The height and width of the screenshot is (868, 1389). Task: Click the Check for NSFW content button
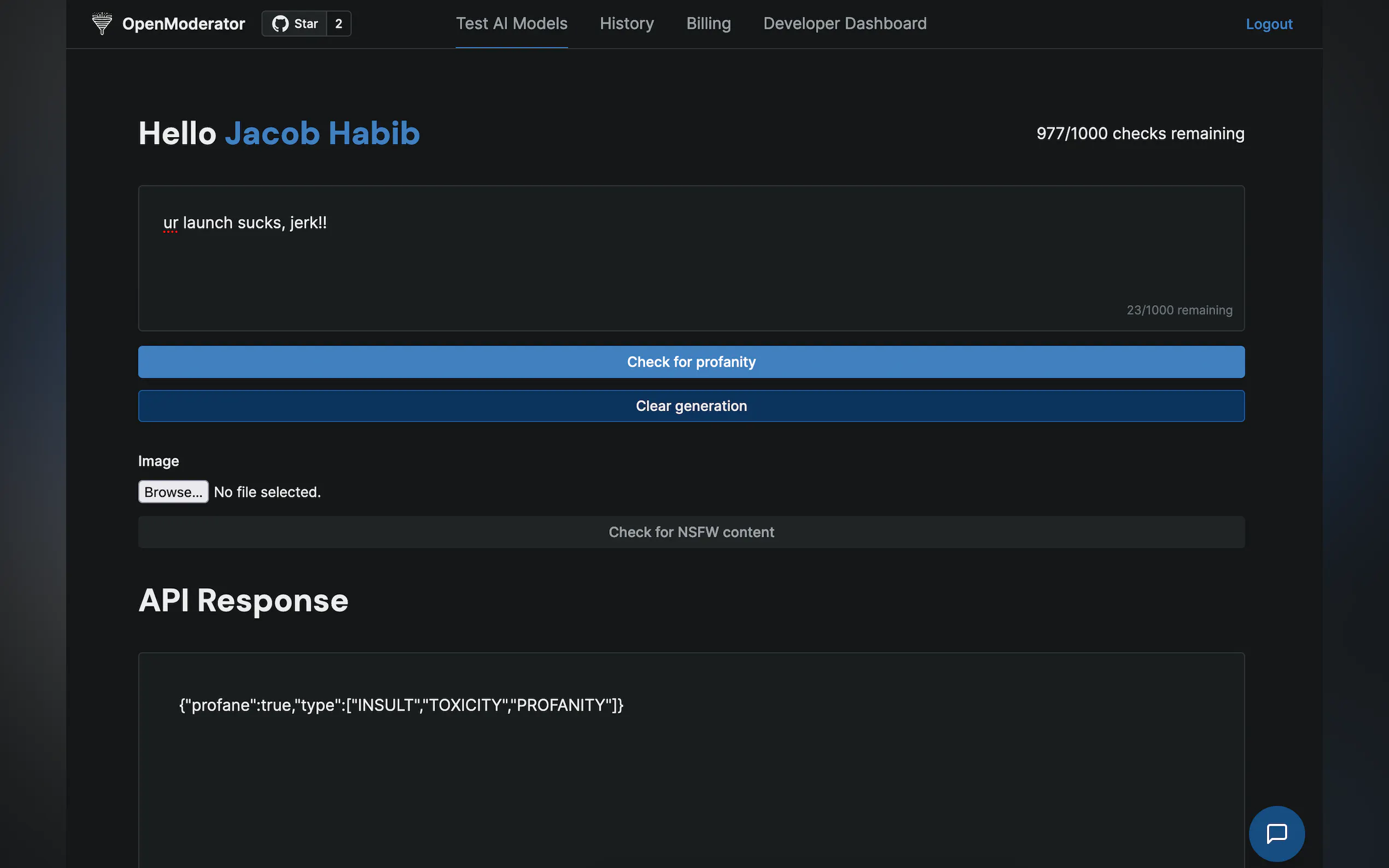(x=691, y=532)
